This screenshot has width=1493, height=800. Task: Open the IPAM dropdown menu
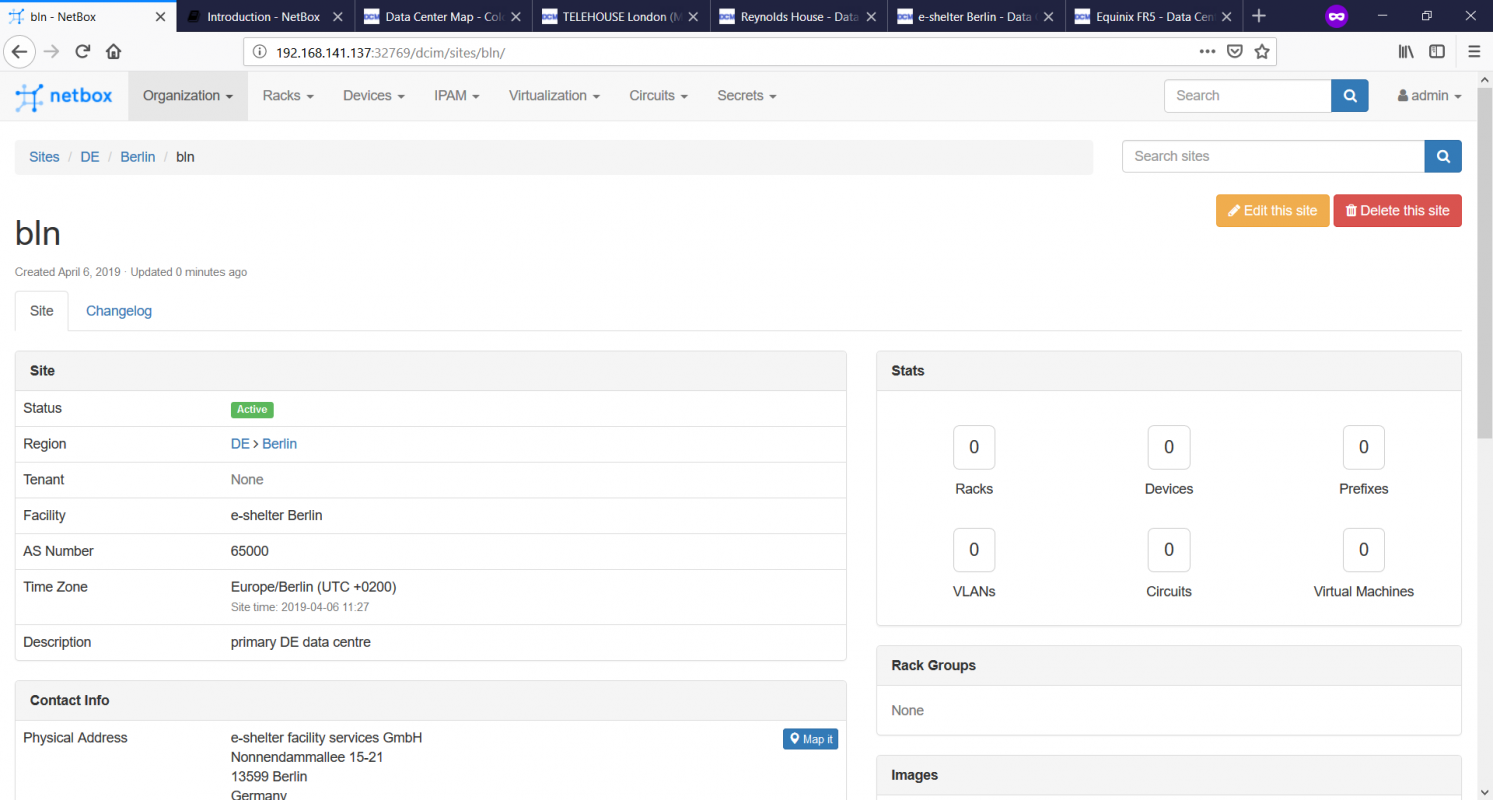tap(456, 95)
